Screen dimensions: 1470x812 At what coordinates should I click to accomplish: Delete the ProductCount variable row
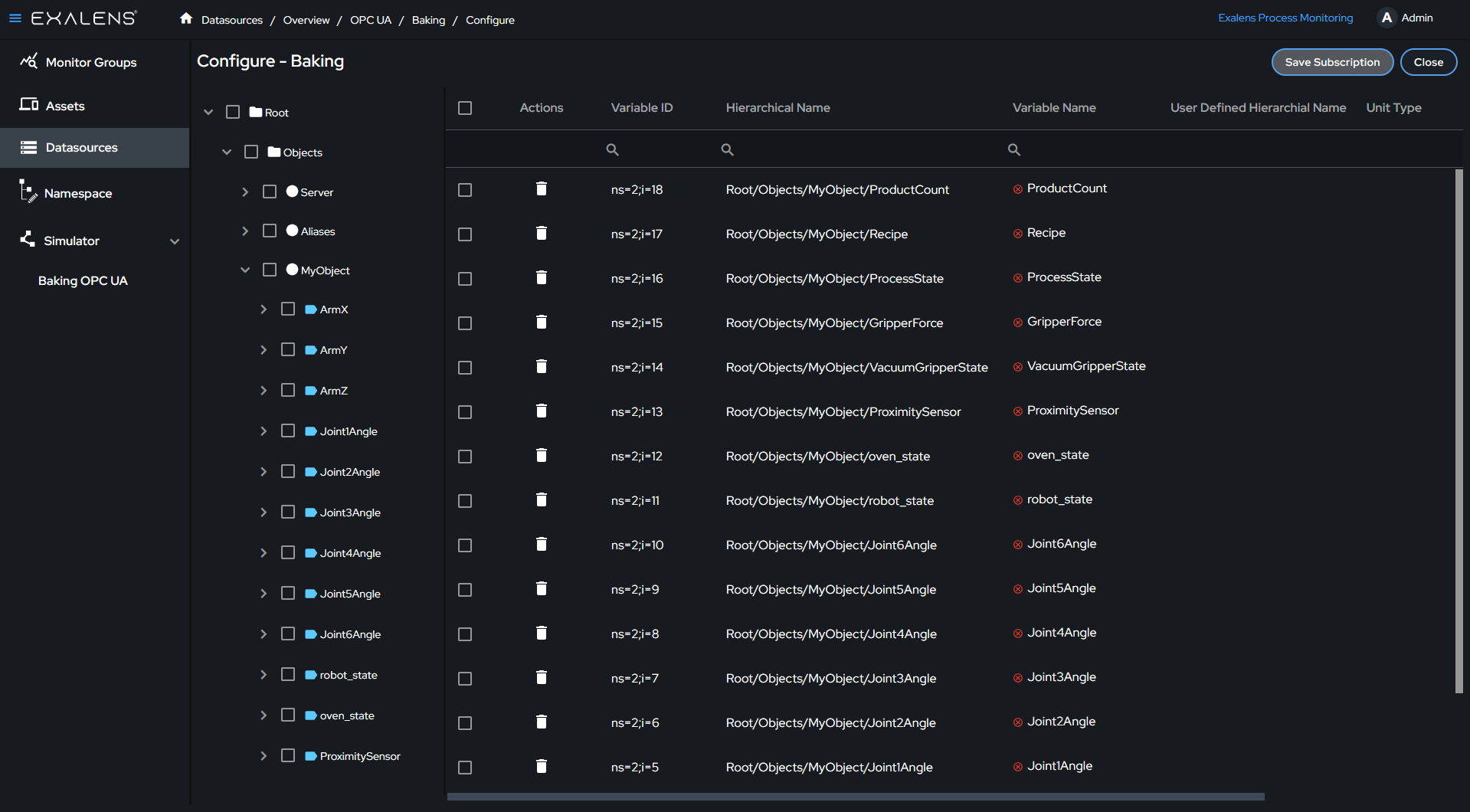(542, 188)
